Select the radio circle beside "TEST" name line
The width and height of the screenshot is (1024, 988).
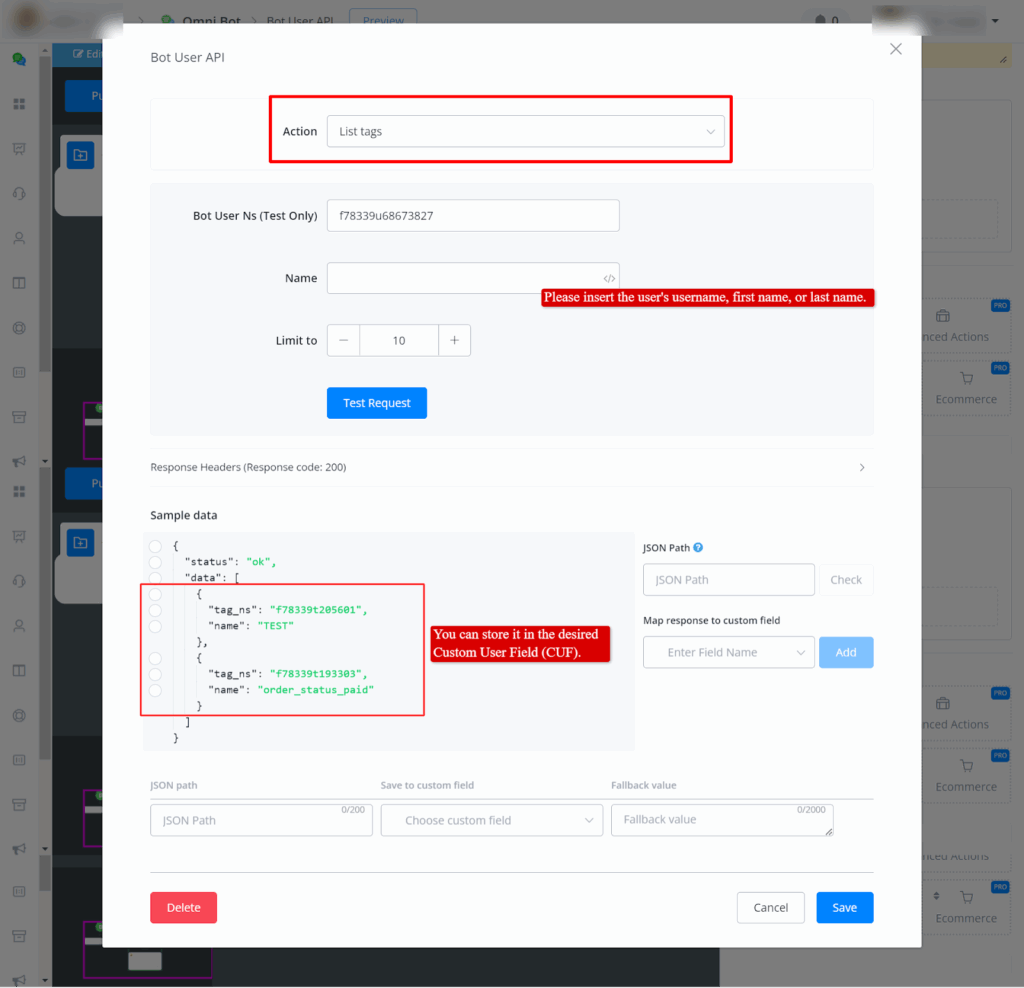tap(155, 626)
